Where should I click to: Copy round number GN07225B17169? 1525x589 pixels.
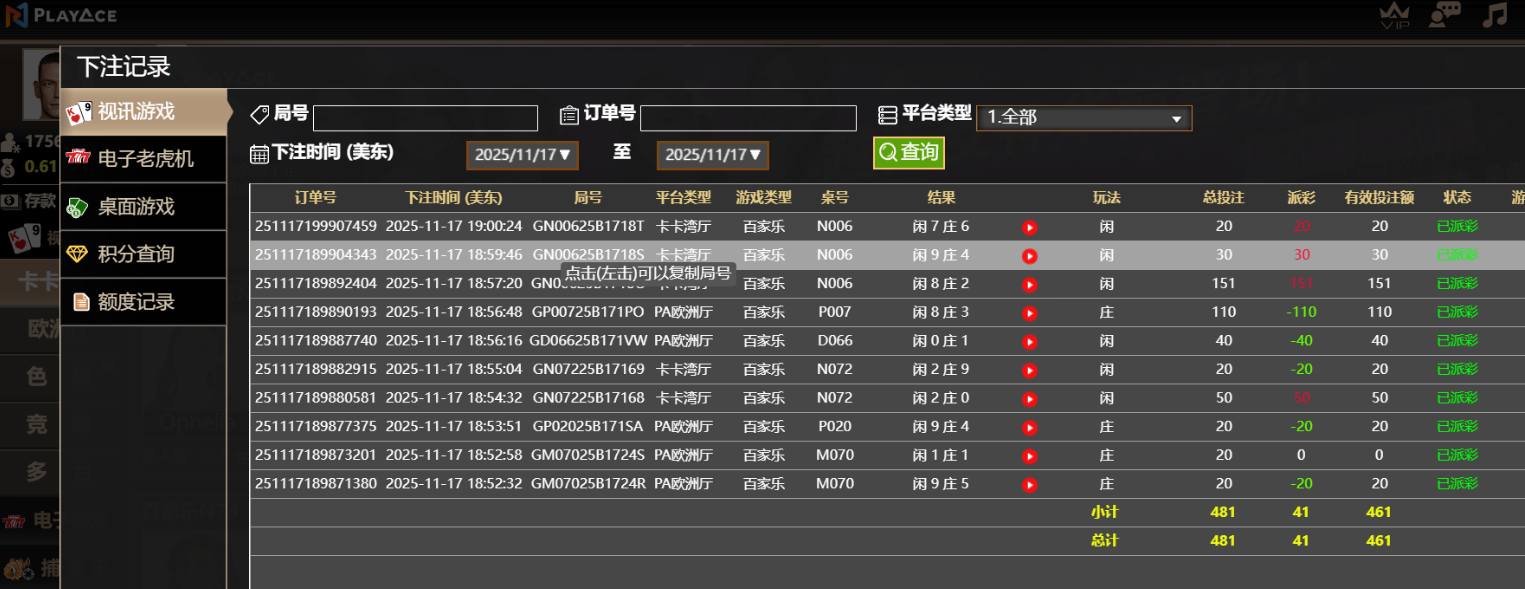click(x=588, y=370)
